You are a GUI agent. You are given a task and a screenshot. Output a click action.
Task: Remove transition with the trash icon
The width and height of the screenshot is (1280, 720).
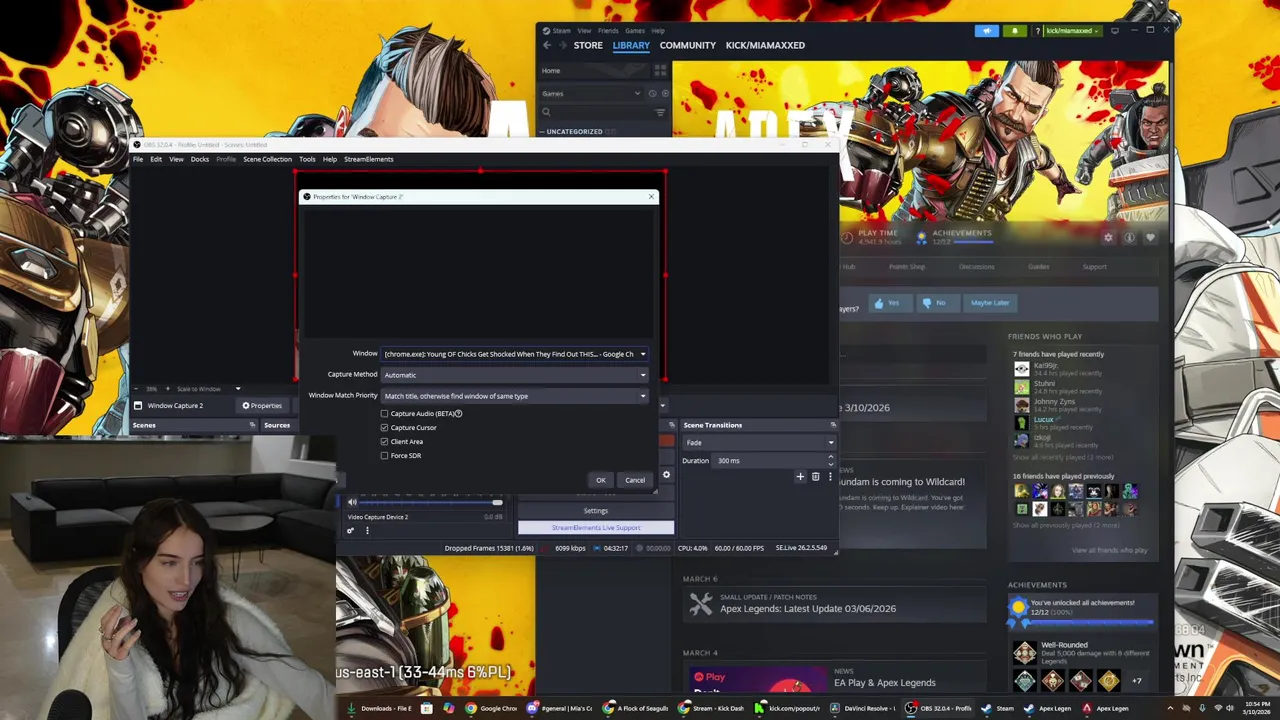coord(815,477)
